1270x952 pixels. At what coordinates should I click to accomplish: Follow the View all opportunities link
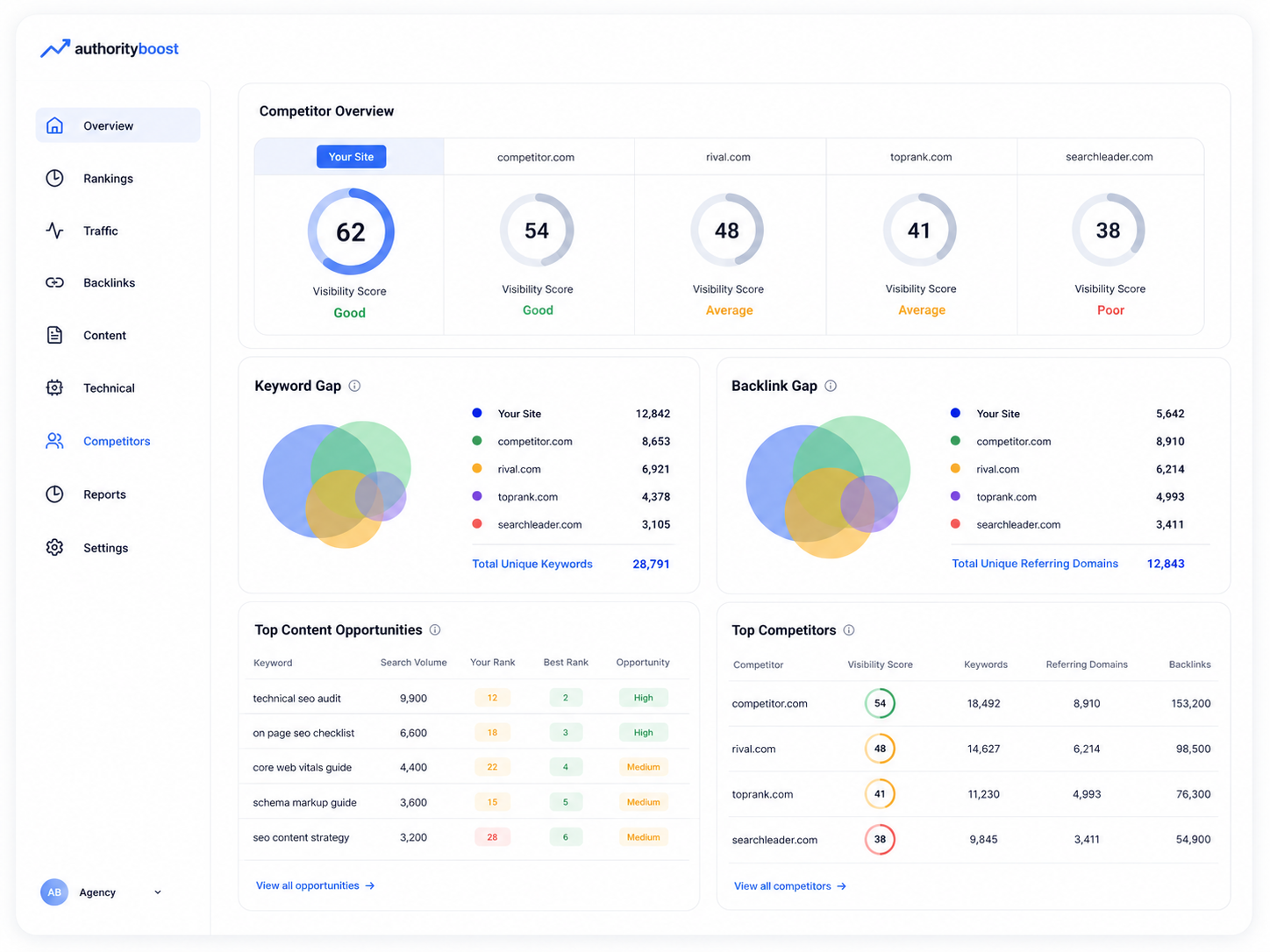point(316,886)
